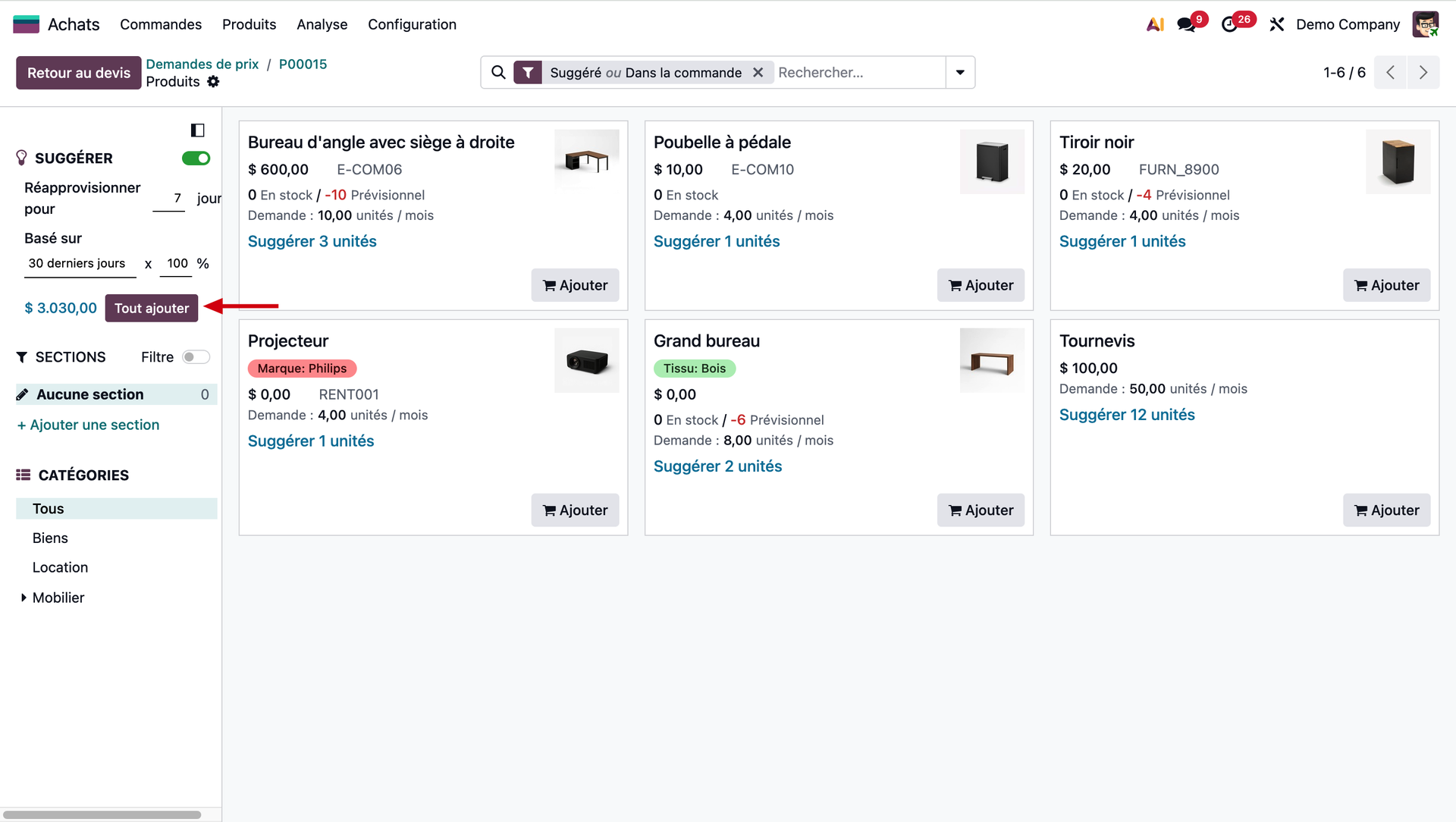Open the Configuration menu
This screenshot has width=1456, height=822.
412,24
